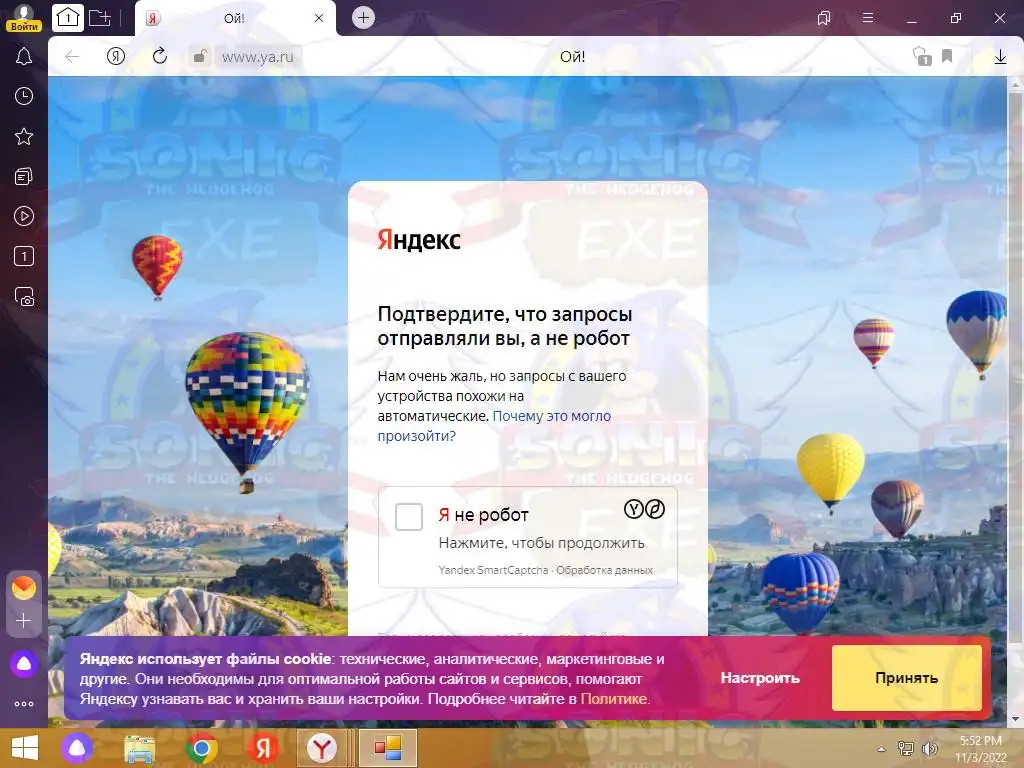Open the new tab group icon

coord(100,18)
